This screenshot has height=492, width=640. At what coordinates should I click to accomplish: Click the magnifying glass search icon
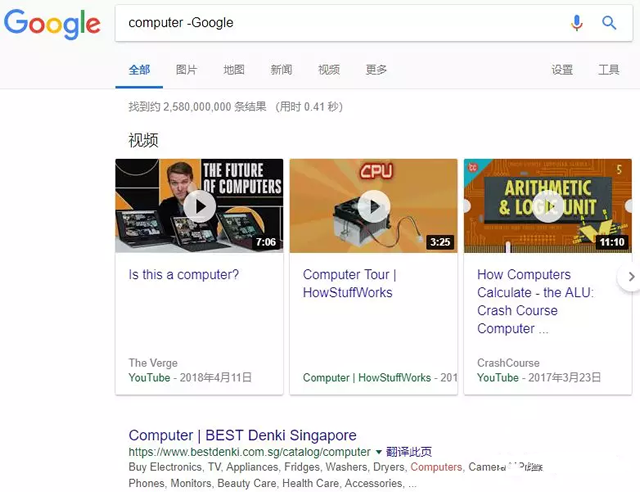point(609,23)
